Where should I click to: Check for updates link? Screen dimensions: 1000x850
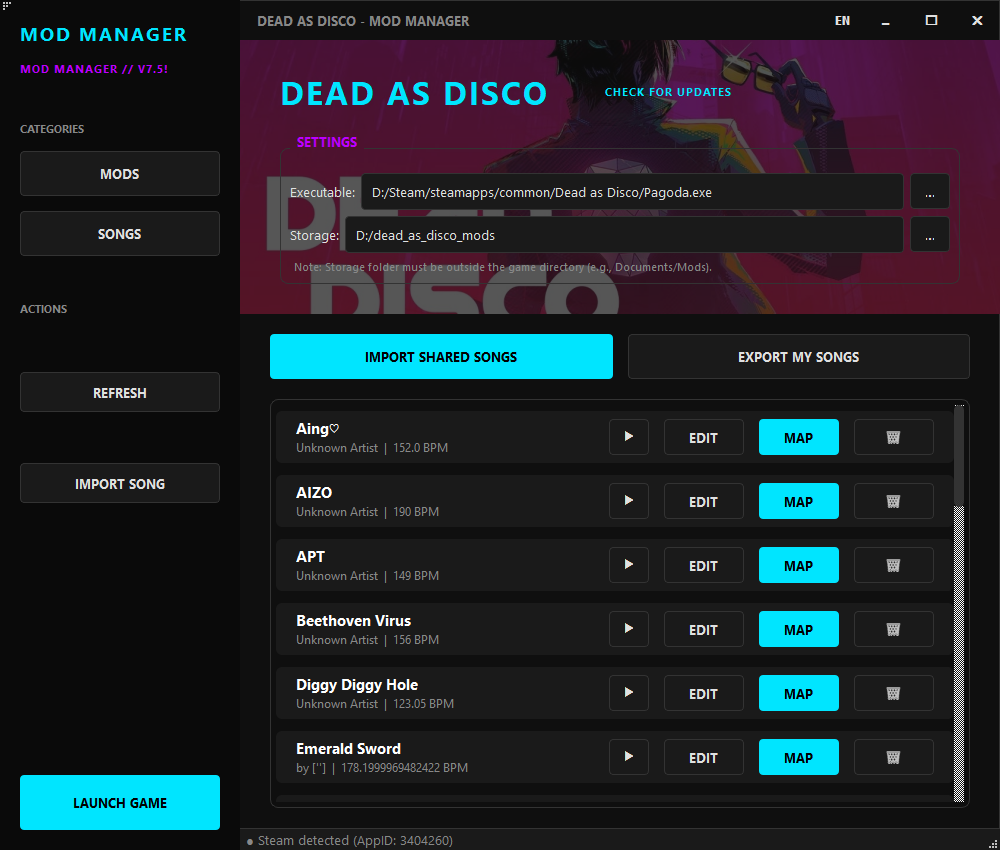[x=668, y=92]
